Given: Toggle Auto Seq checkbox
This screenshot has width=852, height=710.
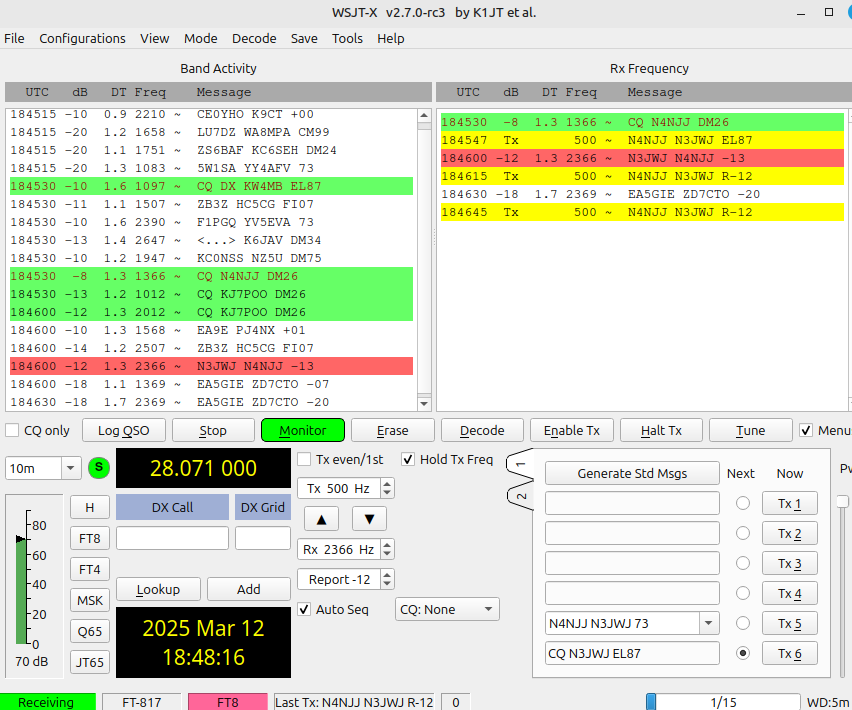Looking at the screenshot, I should click(304, 610).
